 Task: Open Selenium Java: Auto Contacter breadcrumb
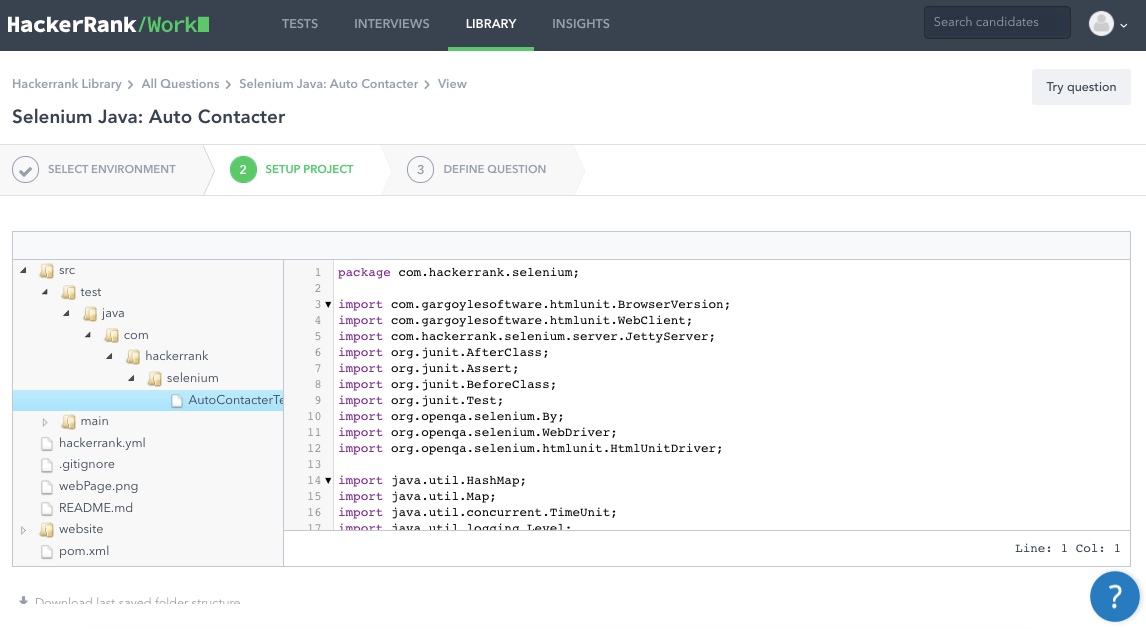pyautogui.click(x=328, y=84)
